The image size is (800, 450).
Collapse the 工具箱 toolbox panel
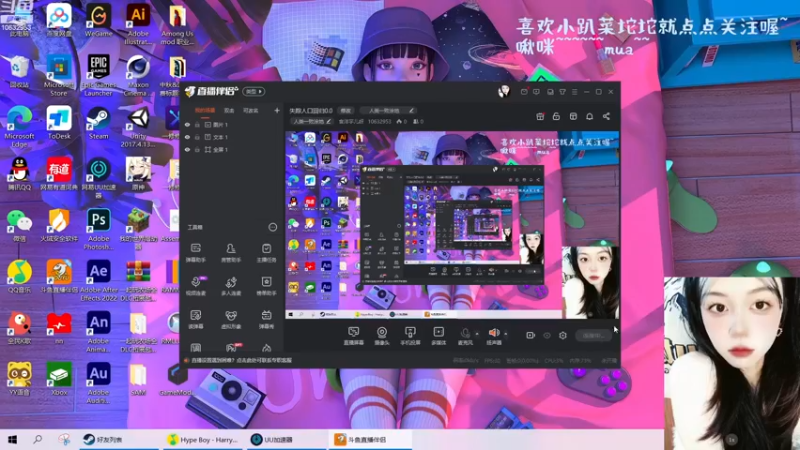point(273,227)
